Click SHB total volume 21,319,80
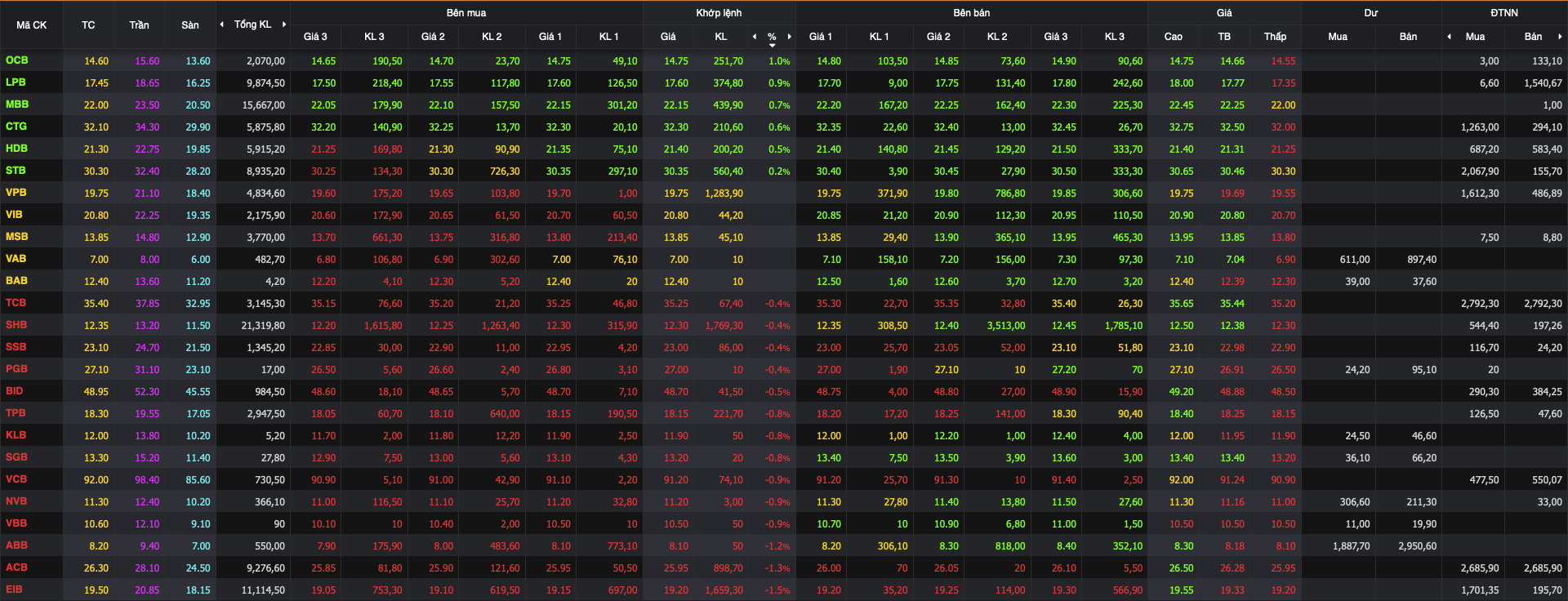Screen dimensions: 1568x601 click(x=263, y=326)
